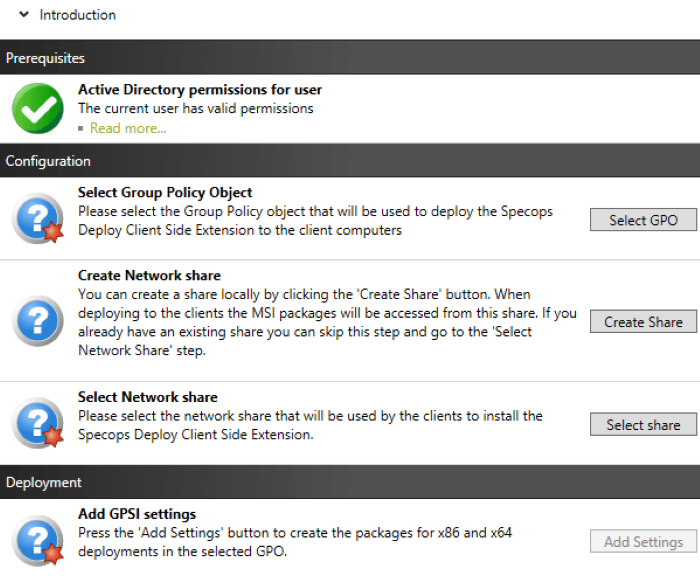
Task: Click the Configuration section header
Action: [x=350, y=160]
